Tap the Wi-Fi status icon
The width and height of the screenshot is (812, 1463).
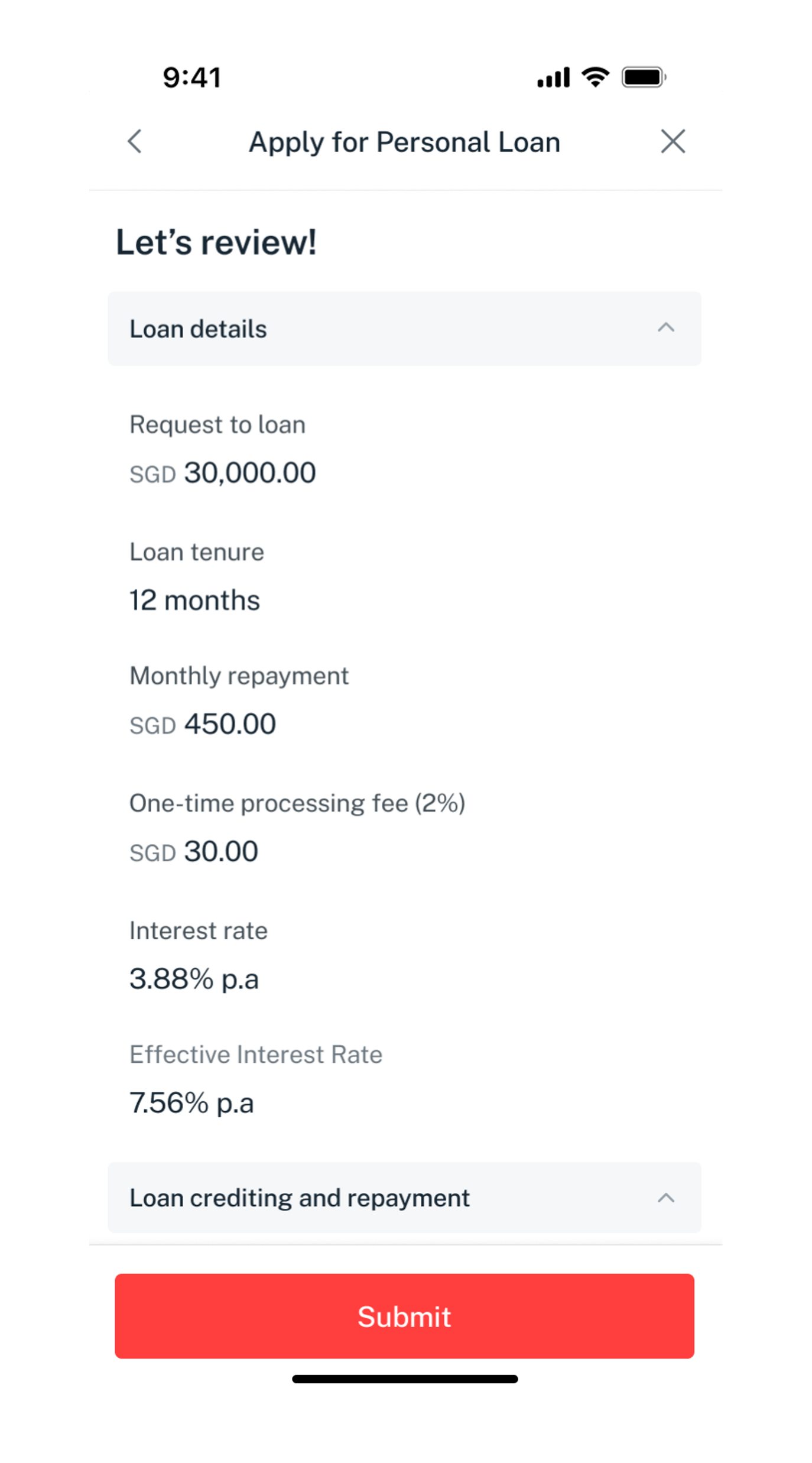(595, 77)
